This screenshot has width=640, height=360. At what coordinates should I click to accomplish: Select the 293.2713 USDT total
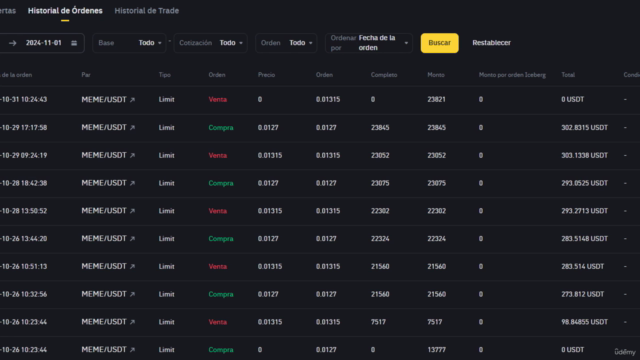584,211
